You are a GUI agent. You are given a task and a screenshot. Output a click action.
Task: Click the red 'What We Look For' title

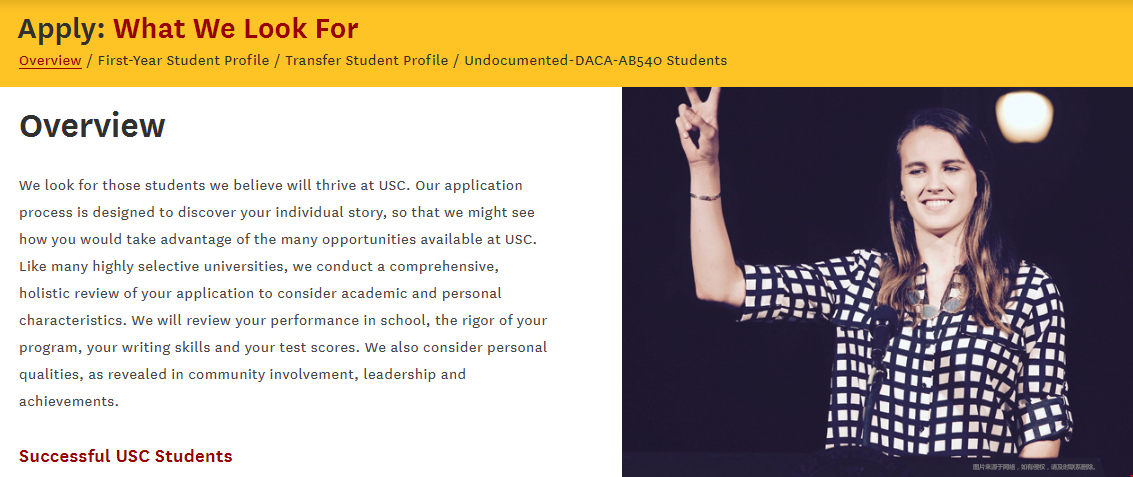click(x=236, y=29)
